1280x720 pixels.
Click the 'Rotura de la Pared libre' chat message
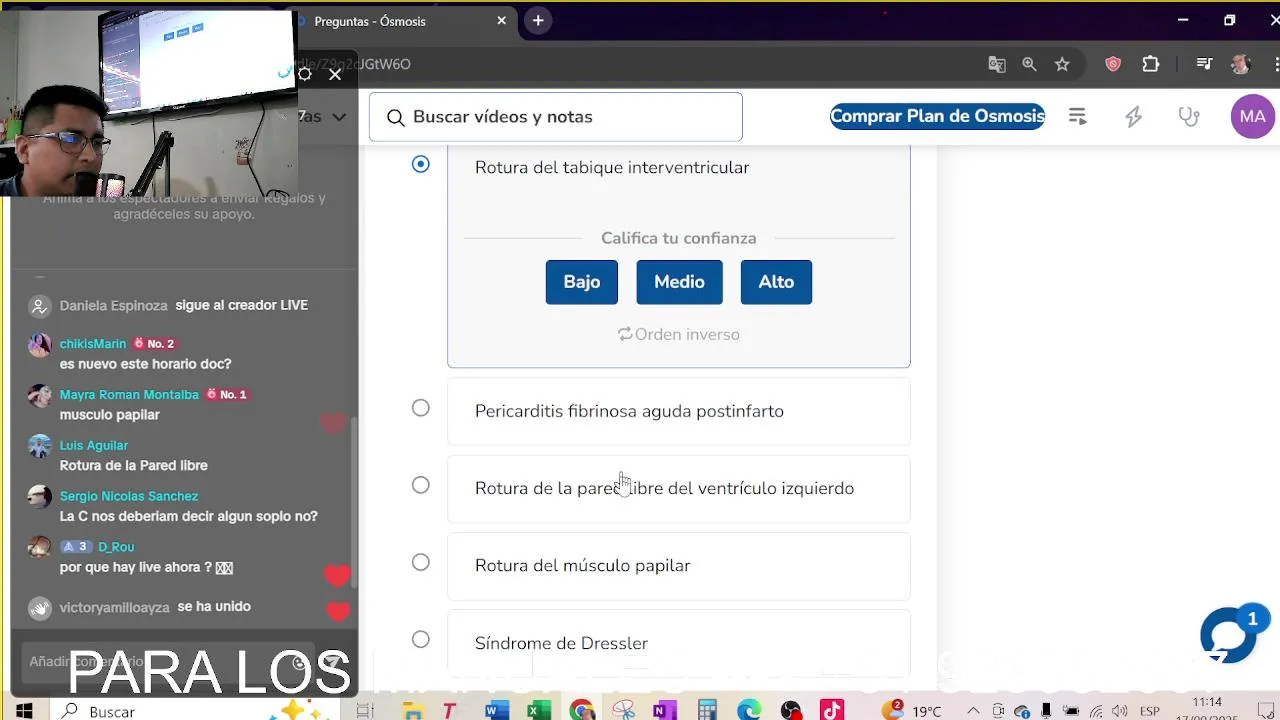pos(134,466)
